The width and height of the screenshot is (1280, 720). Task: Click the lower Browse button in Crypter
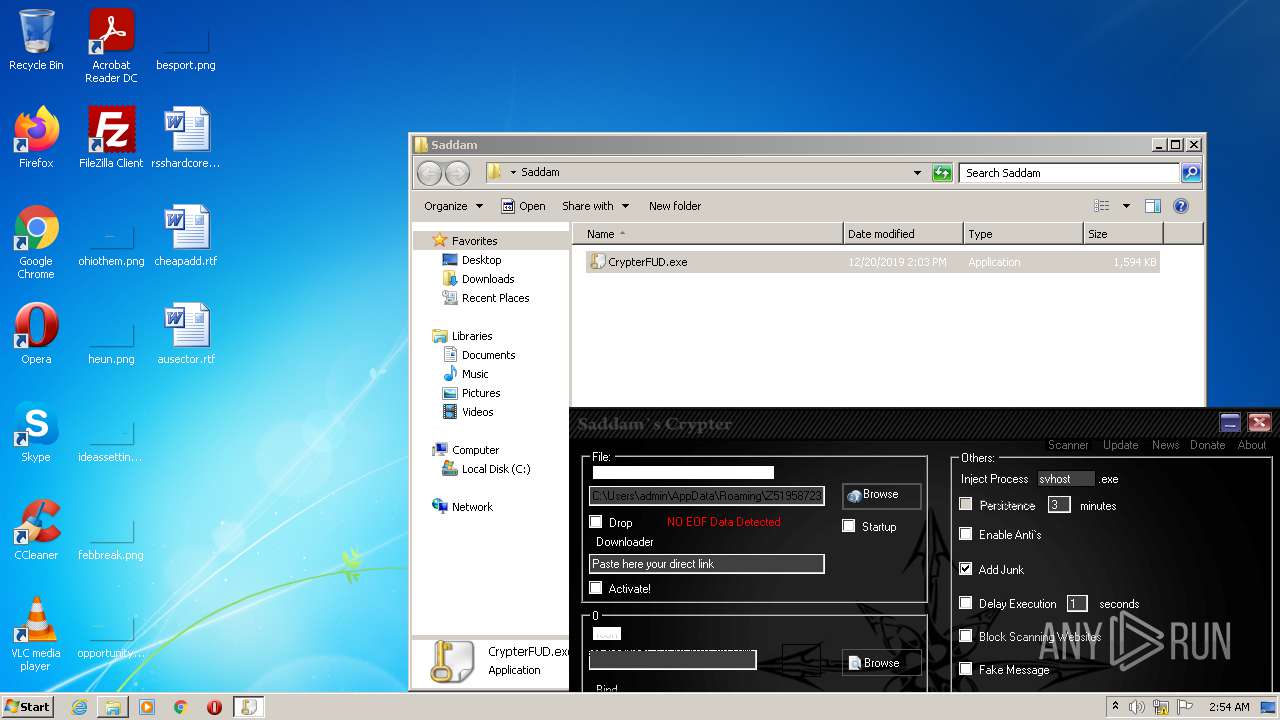tap(881, 663)
